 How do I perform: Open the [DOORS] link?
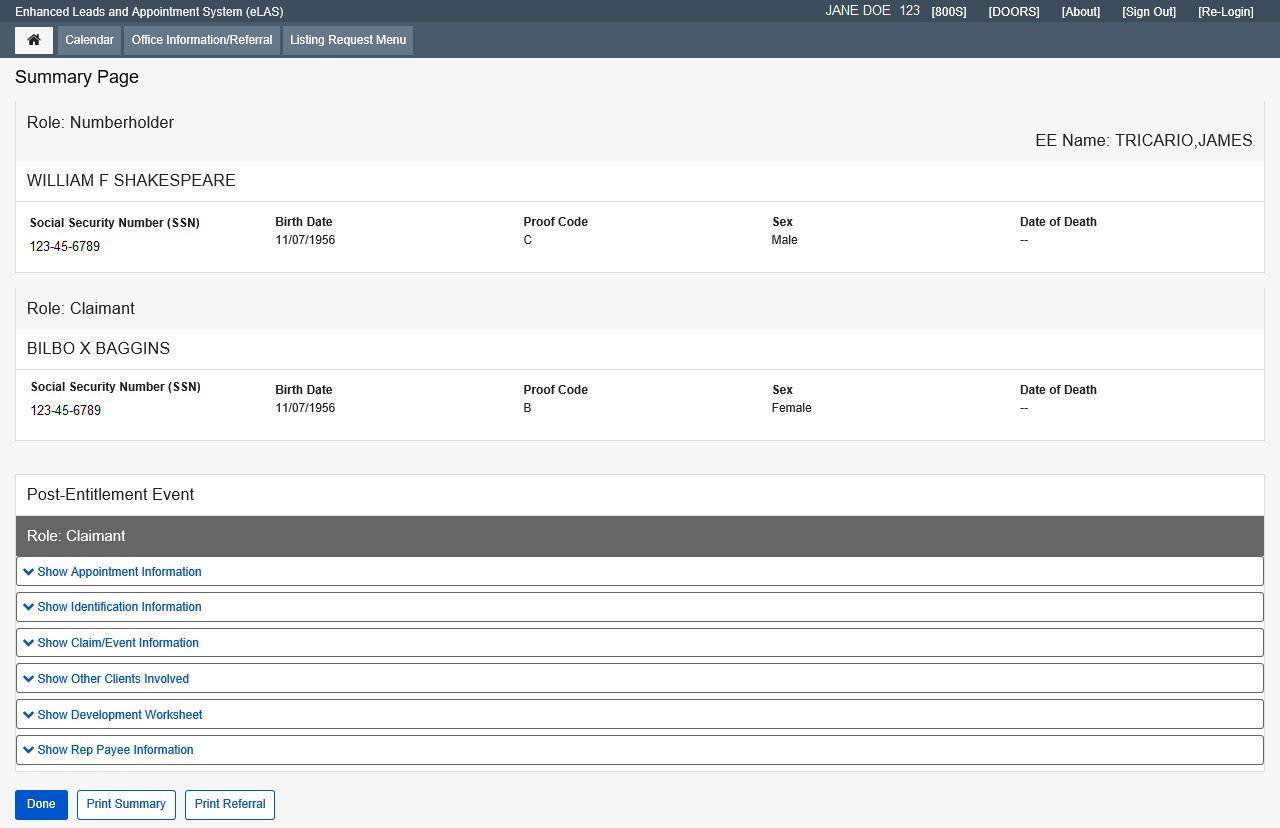click(1014, 12)
